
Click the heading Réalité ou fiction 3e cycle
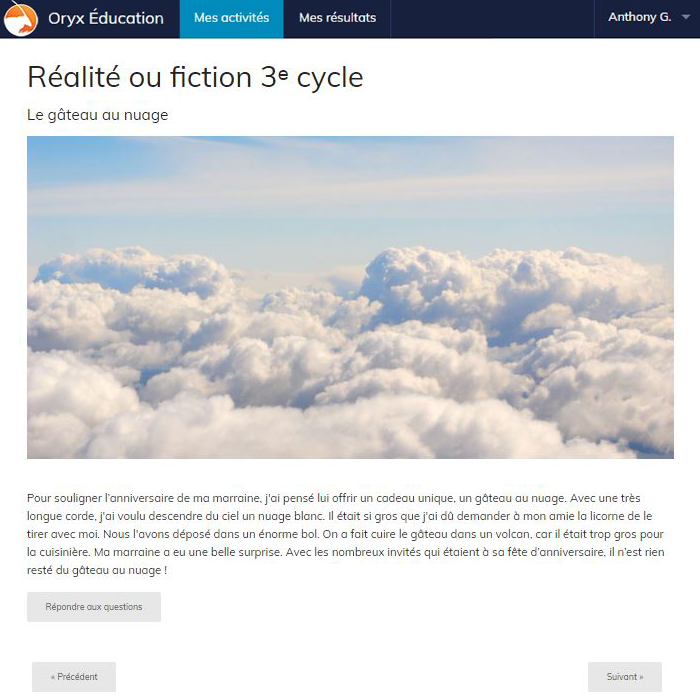pos(195,77)
